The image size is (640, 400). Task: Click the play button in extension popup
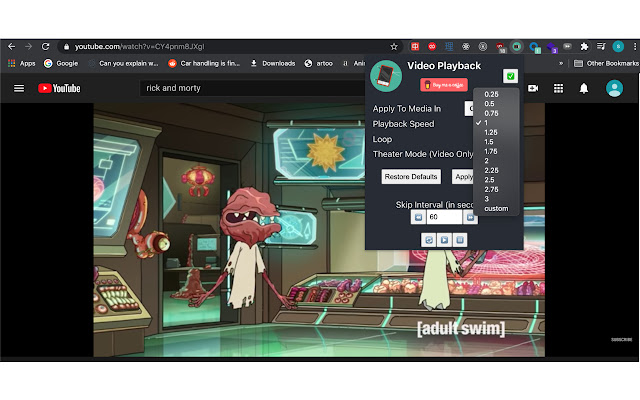pyautogui.click(x=444, y=240)
